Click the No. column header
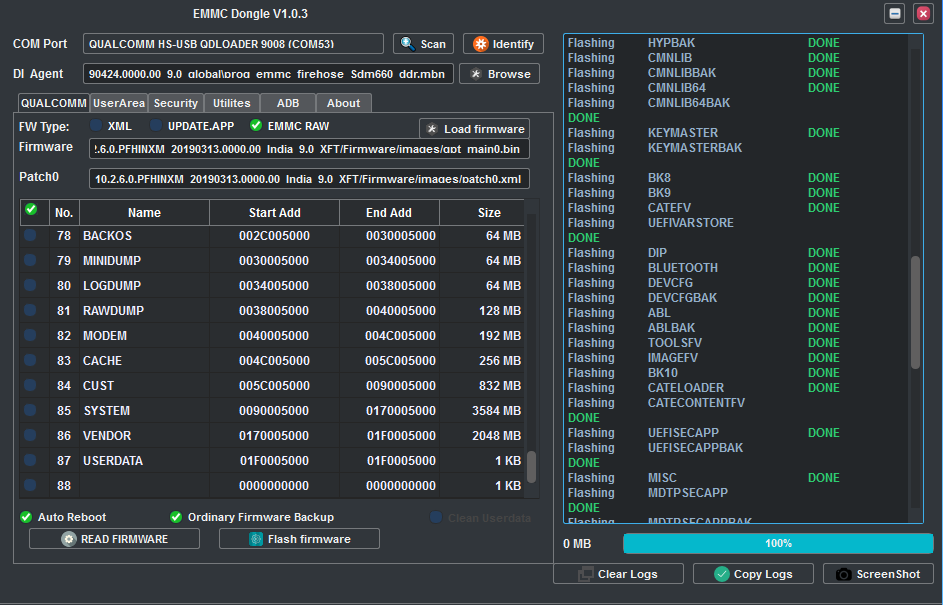The height and width of the screenshot is (605, 943). 64,212
